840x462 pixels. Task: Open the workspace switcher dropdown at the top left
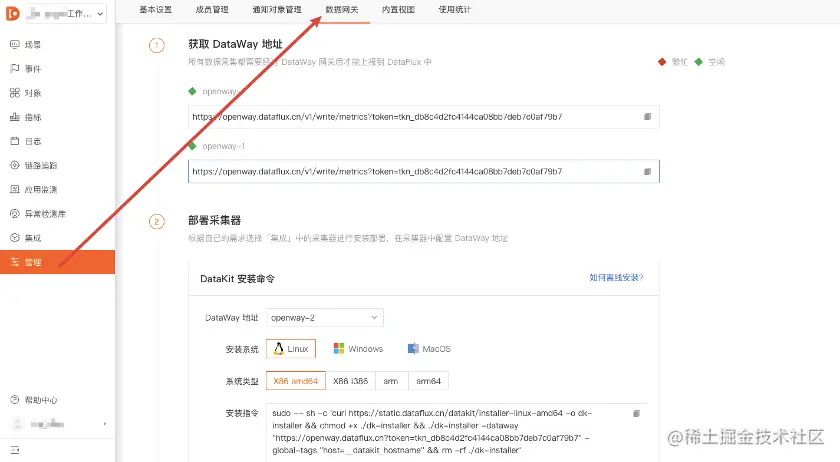pos(66,13)
